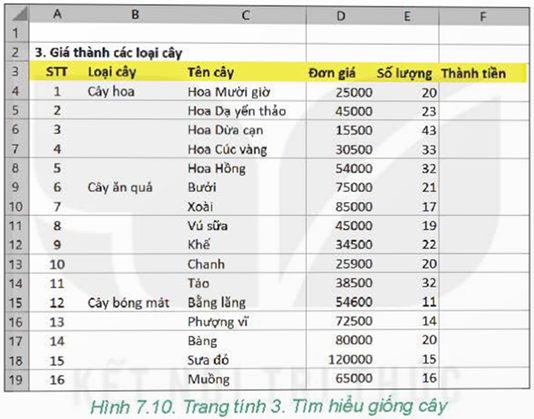Select the 'Cây hoa' category cell
The width and height of the screenshot is (534, 419).
111,91
